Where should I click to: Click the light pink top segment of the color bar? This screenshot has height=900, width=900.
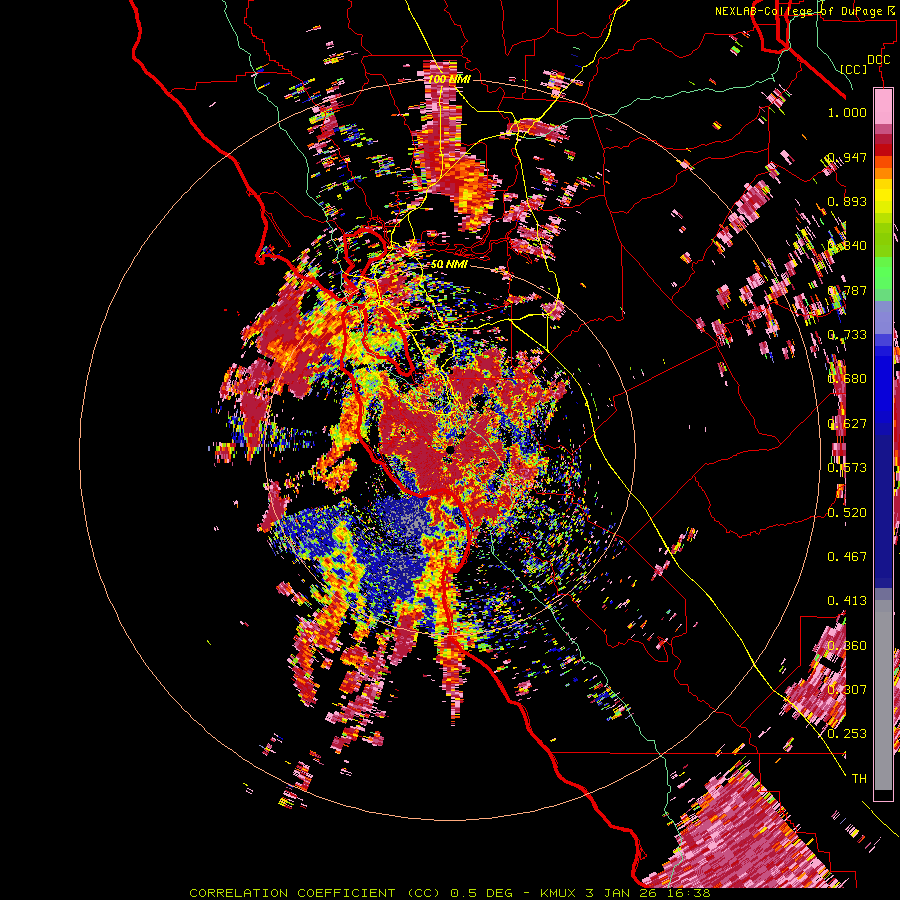(x=883, y=106)
